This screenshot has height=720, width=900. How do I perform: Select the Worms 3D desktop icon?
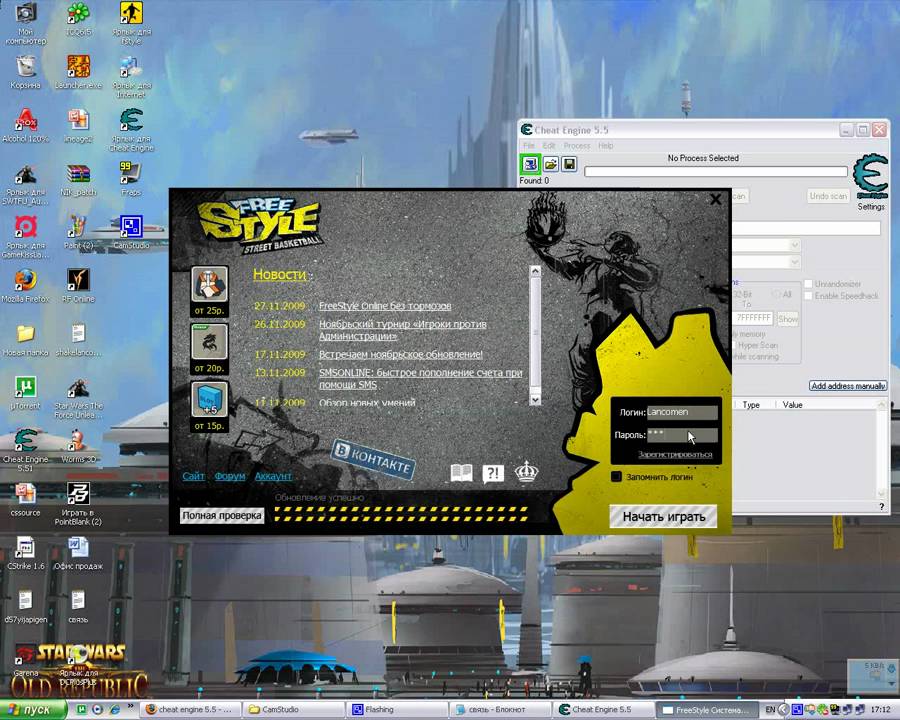pos(79,446)
